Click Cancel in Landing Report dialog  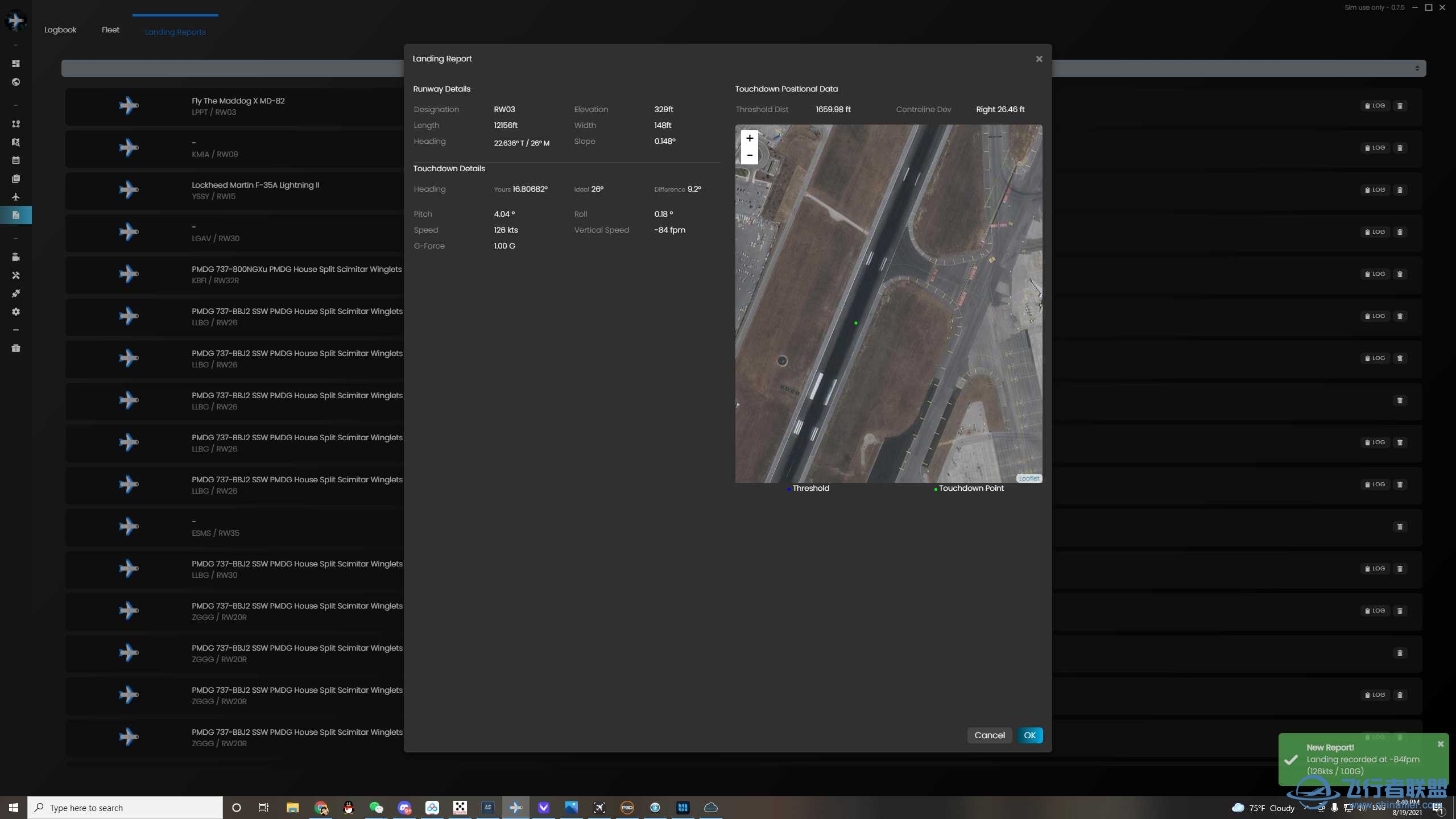(989, 735)
